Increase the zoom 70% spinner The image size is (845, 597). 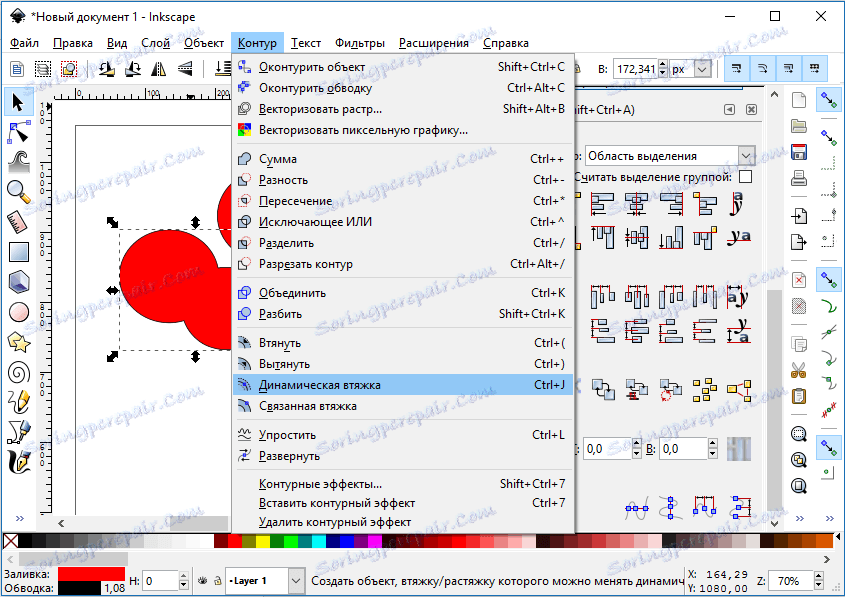coord(819,577)
